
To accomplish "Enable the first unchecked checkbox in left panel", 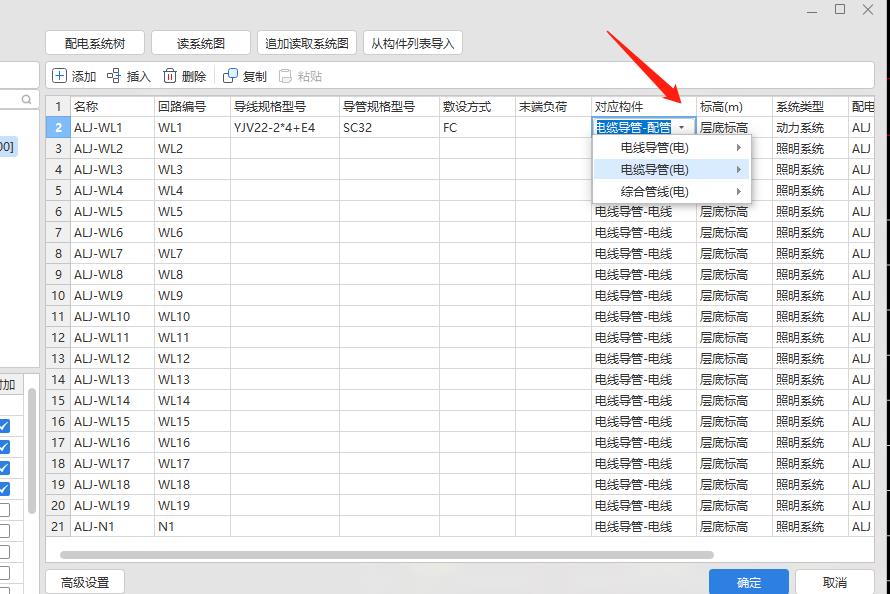I will click(x=4, y=510).
